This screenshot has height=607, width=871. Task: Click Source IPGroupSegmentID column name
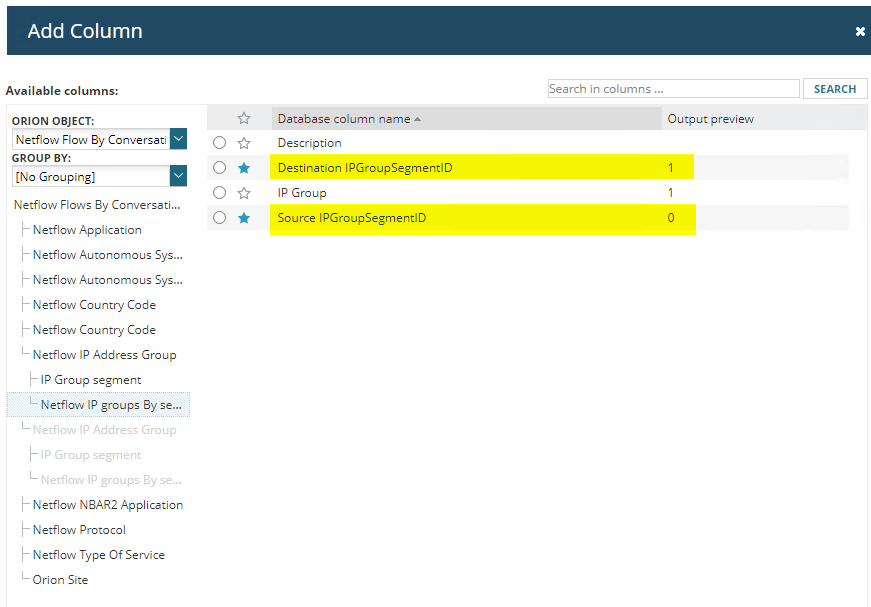(x=352, y=218)
